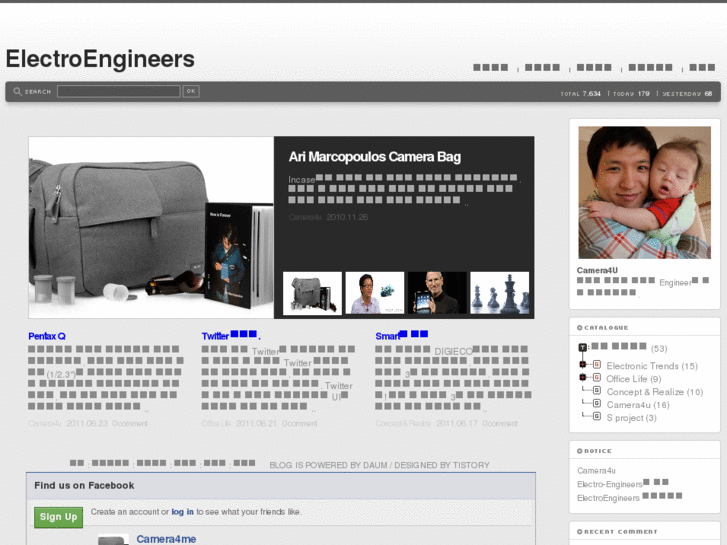
Task: Select the man holding iPad thumbnail
Action: point(437,293)
